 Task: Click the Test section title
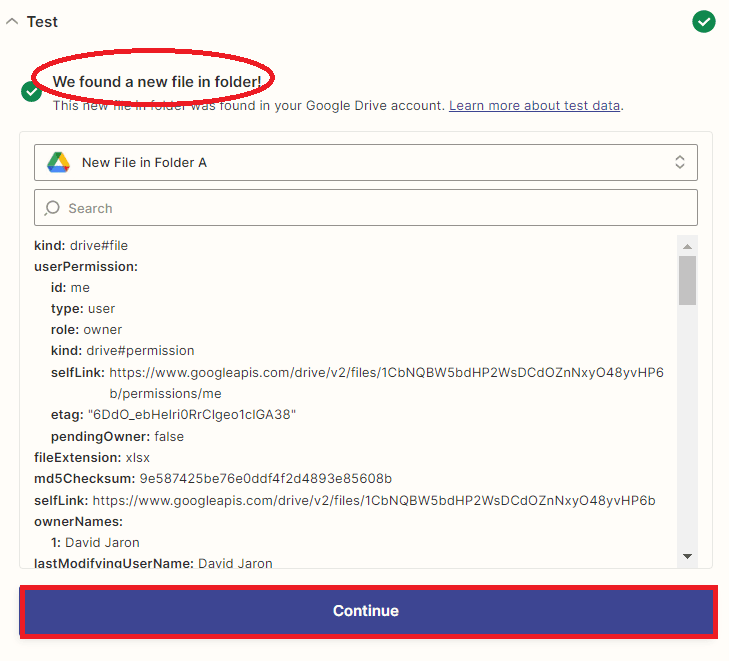[42, 22]
